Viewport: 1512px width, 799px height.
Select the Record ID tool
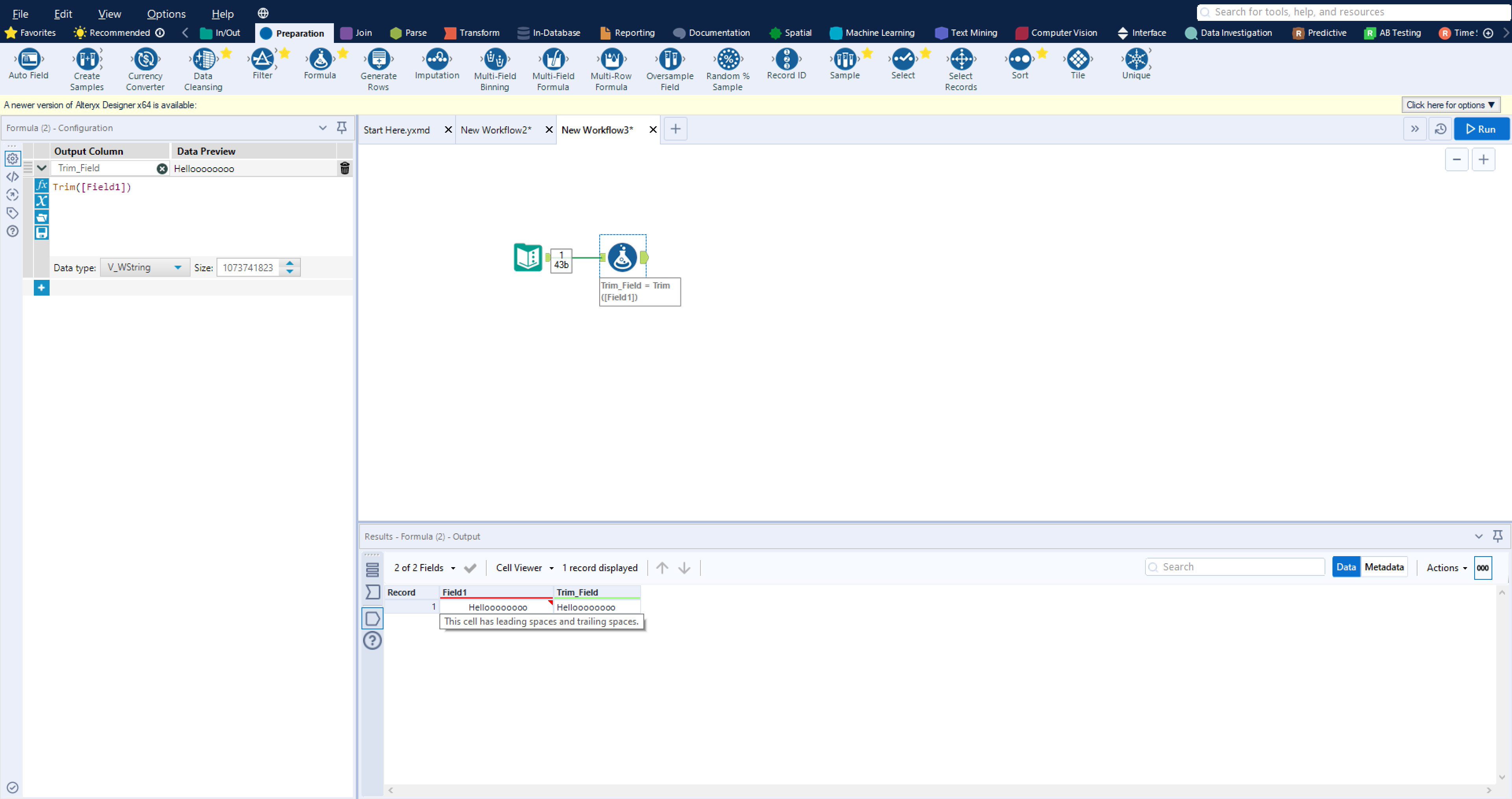tap(787, 61)
